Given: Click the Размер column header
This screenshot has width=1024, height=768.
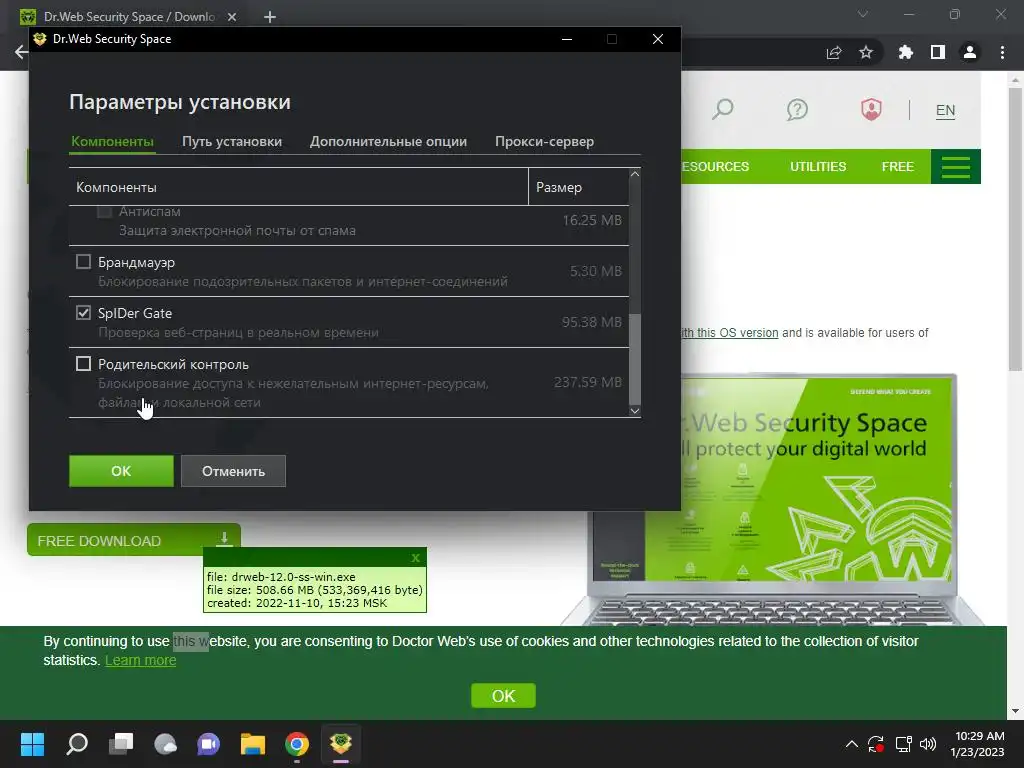Looking at the screenshot, I should [x=579, y=187].
